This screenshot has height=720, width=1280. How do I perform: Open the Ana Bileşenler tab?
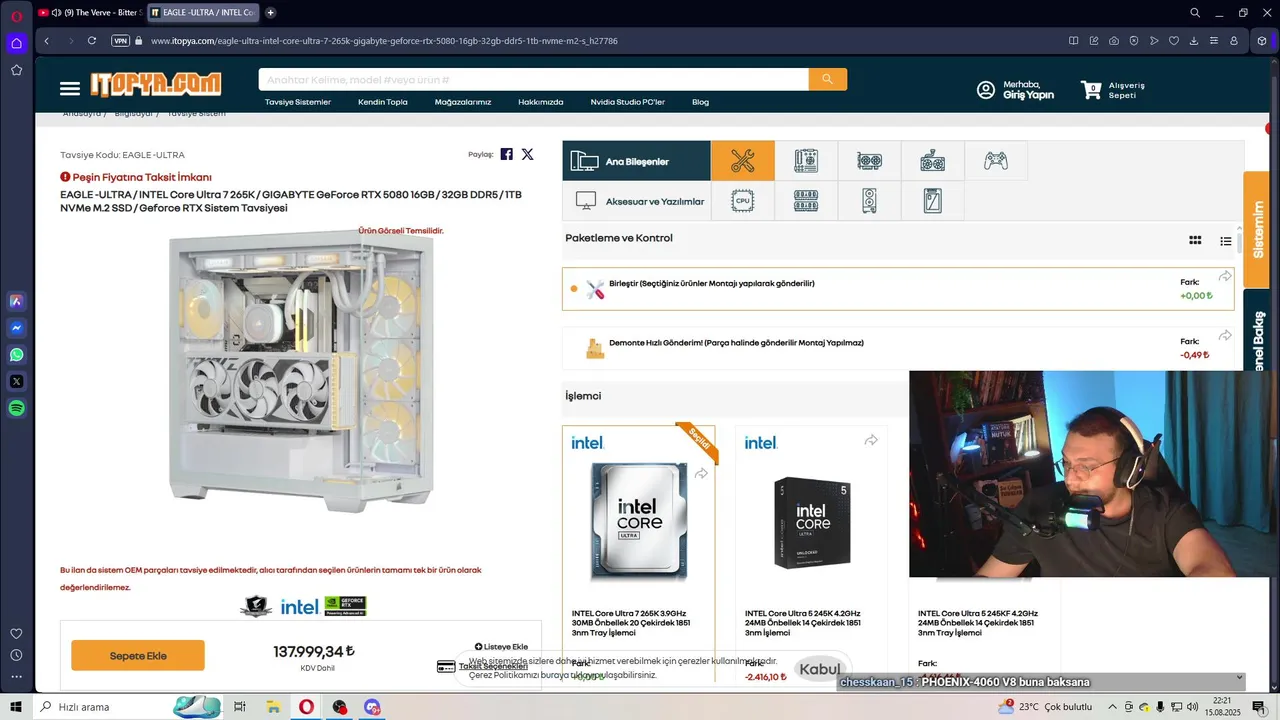pos(636,161)
